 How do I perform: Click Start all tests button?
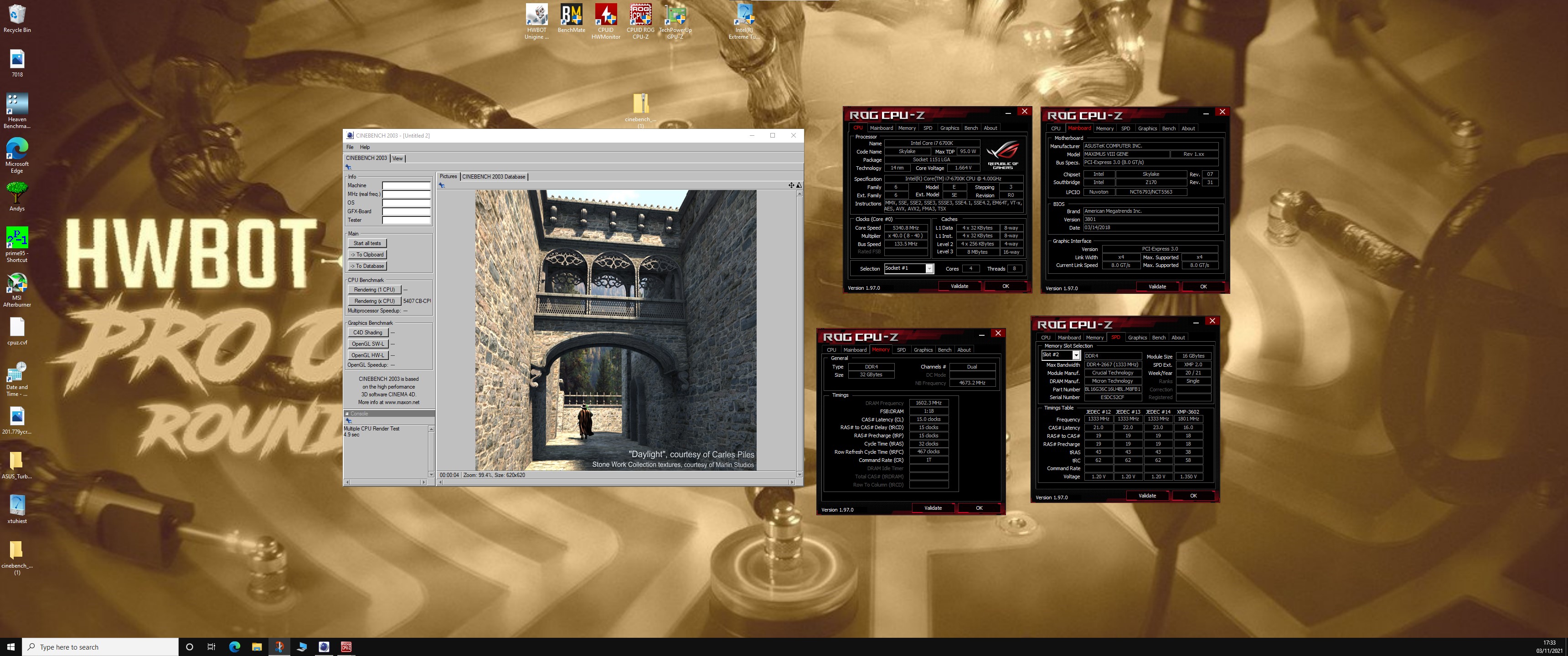367,243
